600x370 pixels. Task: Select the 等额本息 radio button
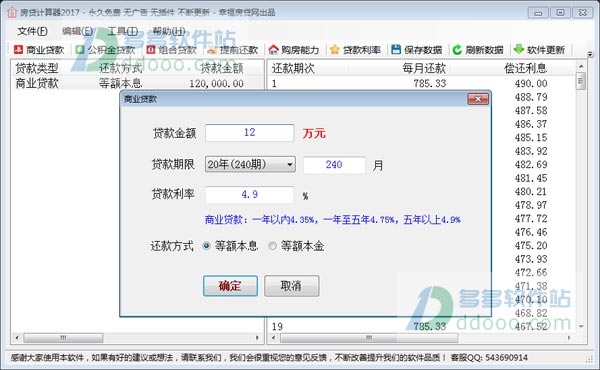pos(207,246)
